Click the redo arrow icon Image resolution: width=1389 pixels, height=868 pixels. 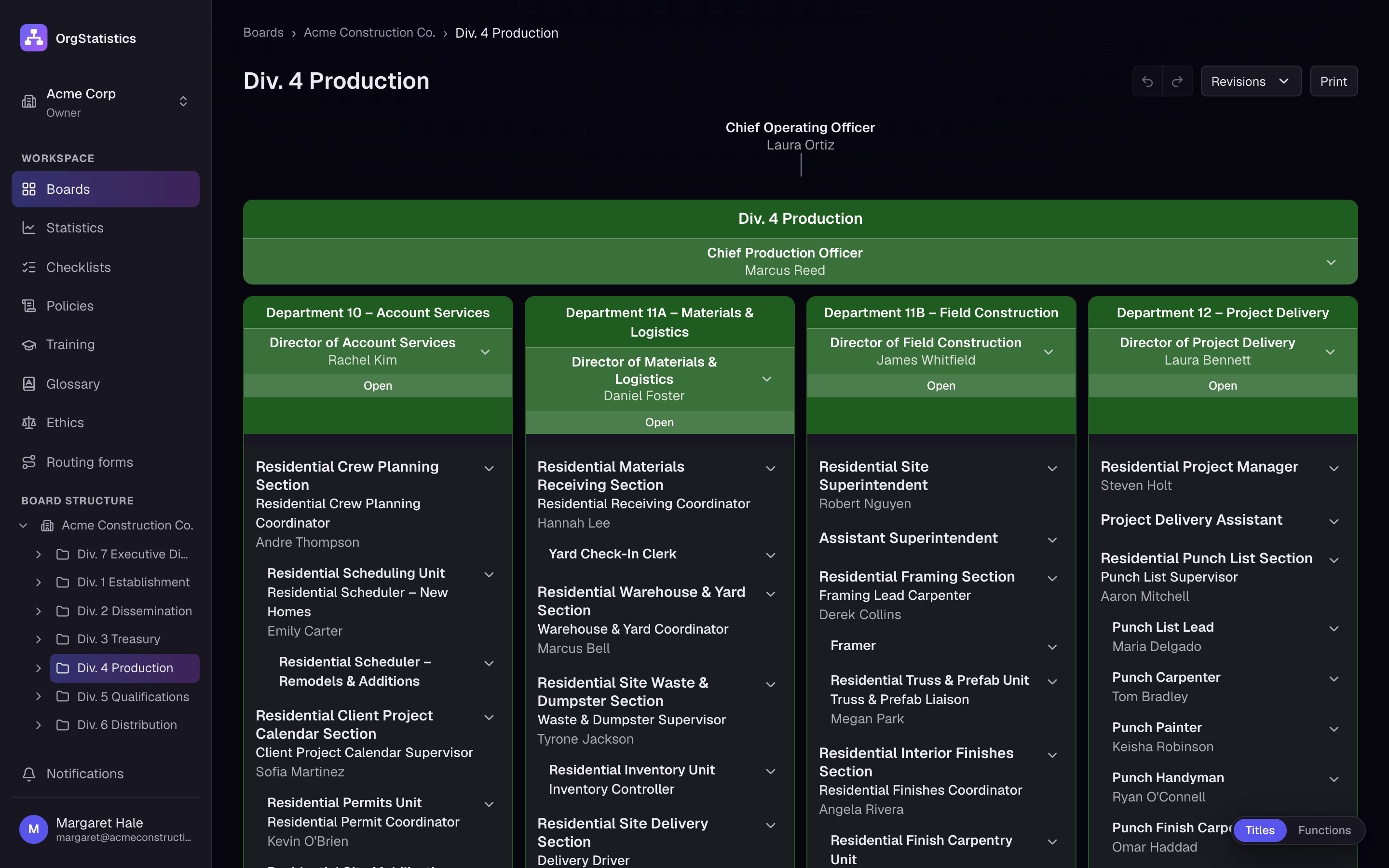click(1177, 81)
